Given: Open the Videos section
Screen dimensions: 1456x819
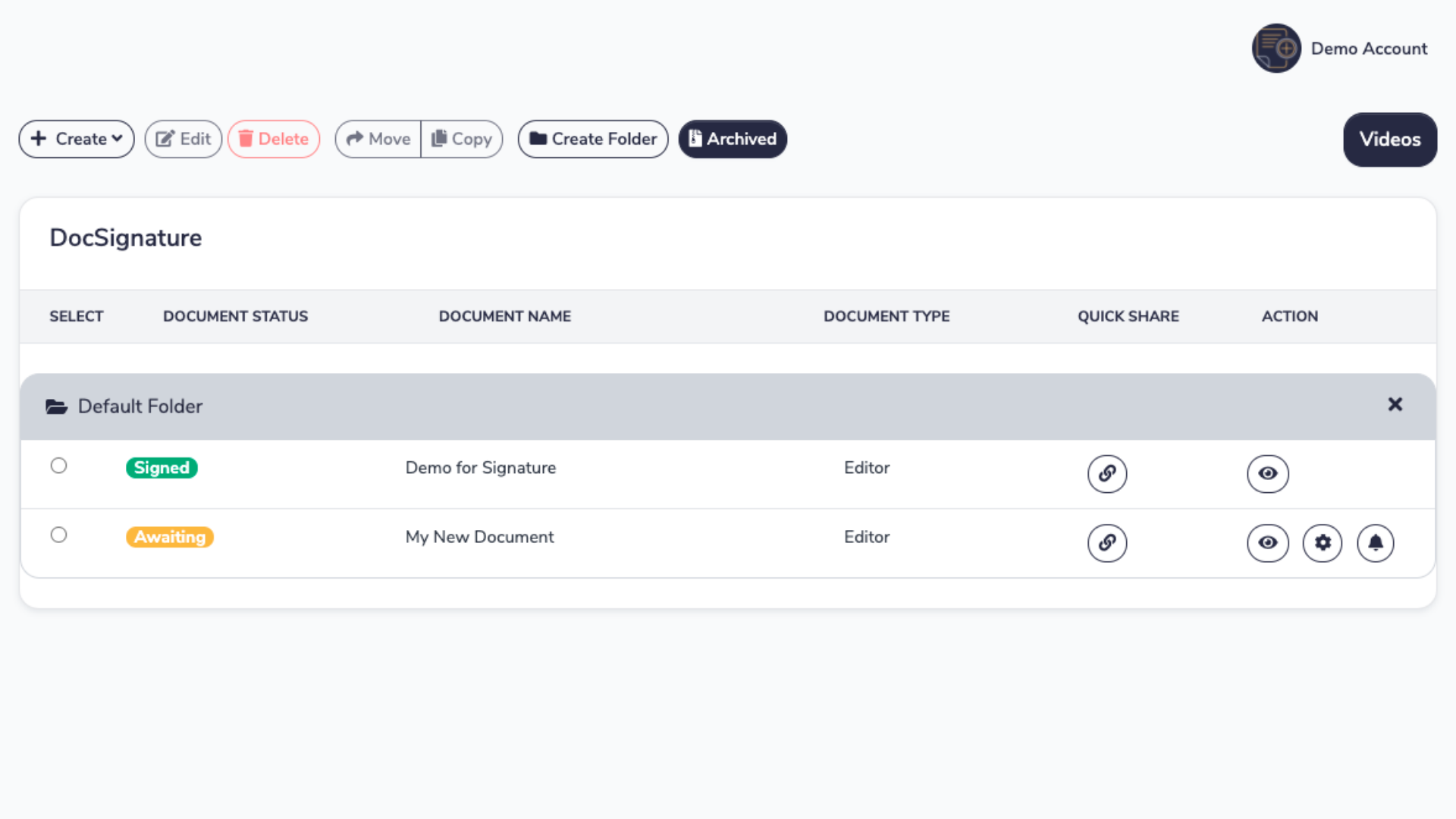Looking at the screenshot, I should coord(1390,140).
